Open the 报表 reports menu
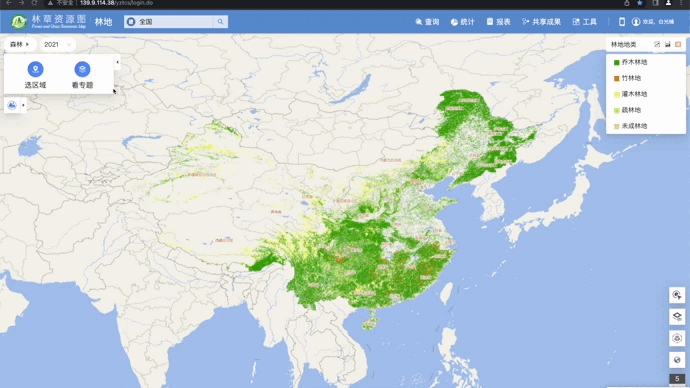The height and width of the screenshot is (388, 690). coord(499,22)
